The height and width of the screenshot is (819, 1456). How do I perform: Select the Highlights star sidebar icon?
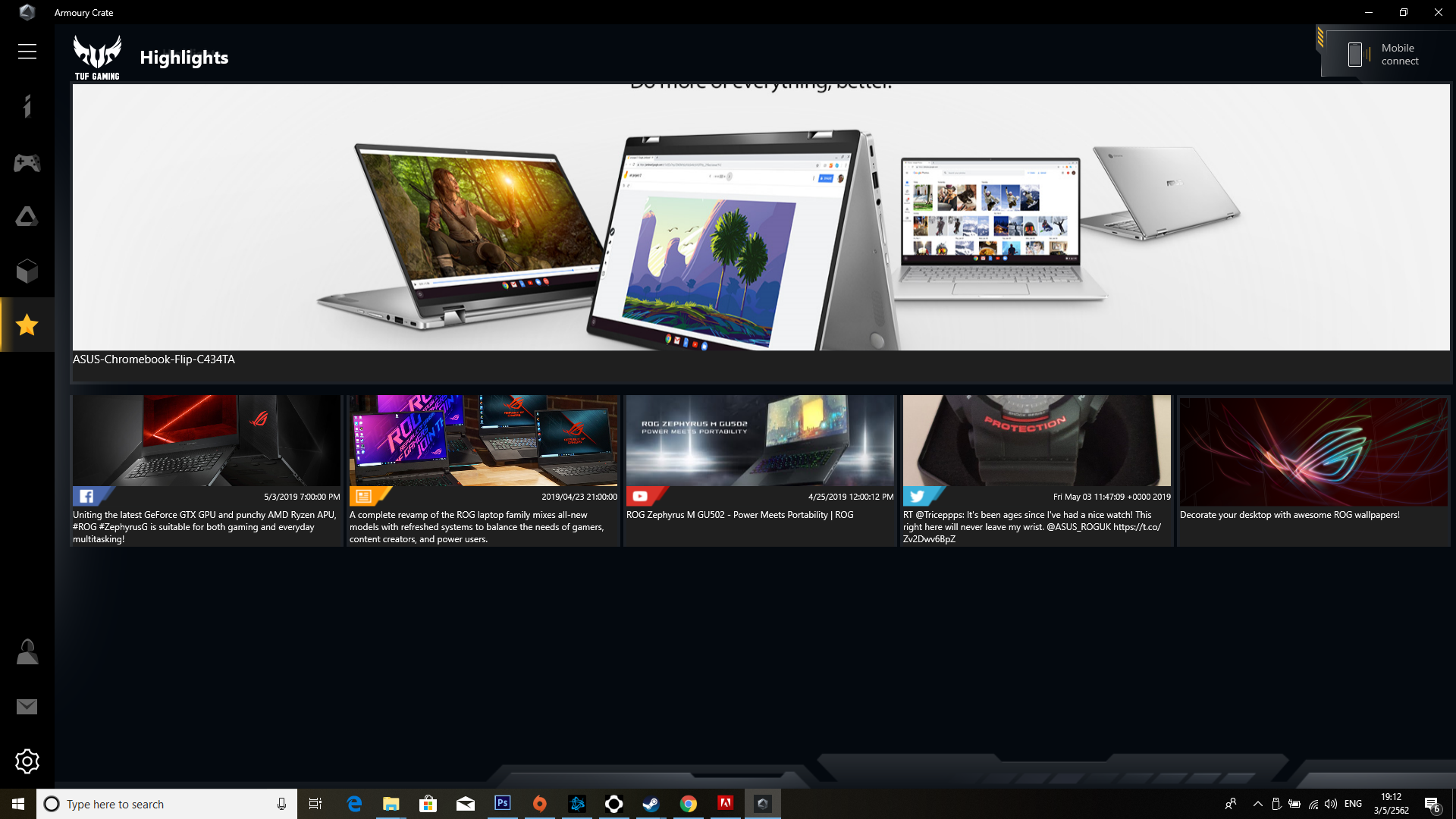pyautogui.click(x=27, y=325)
